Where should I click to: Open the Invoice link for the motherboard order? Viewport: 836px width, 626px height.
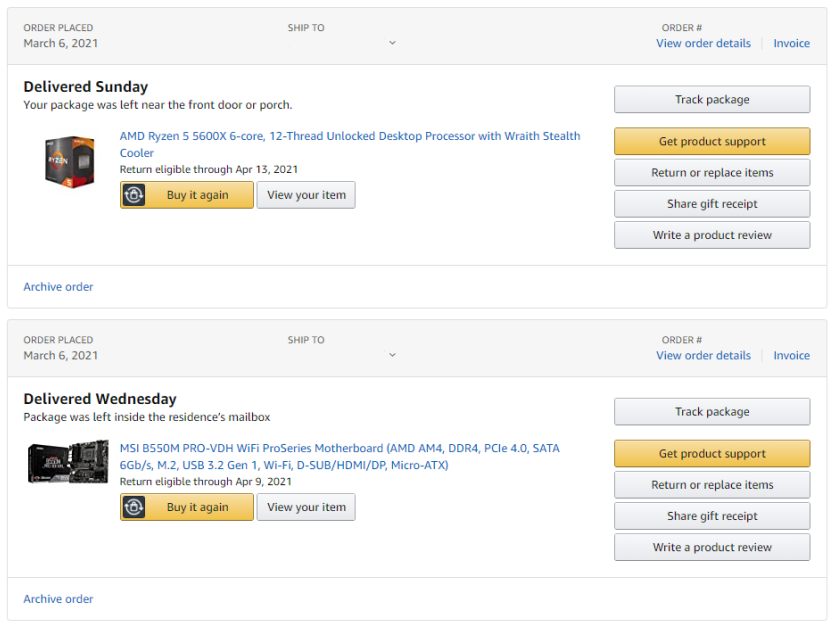pyautogui.click(x=791, y=356)
